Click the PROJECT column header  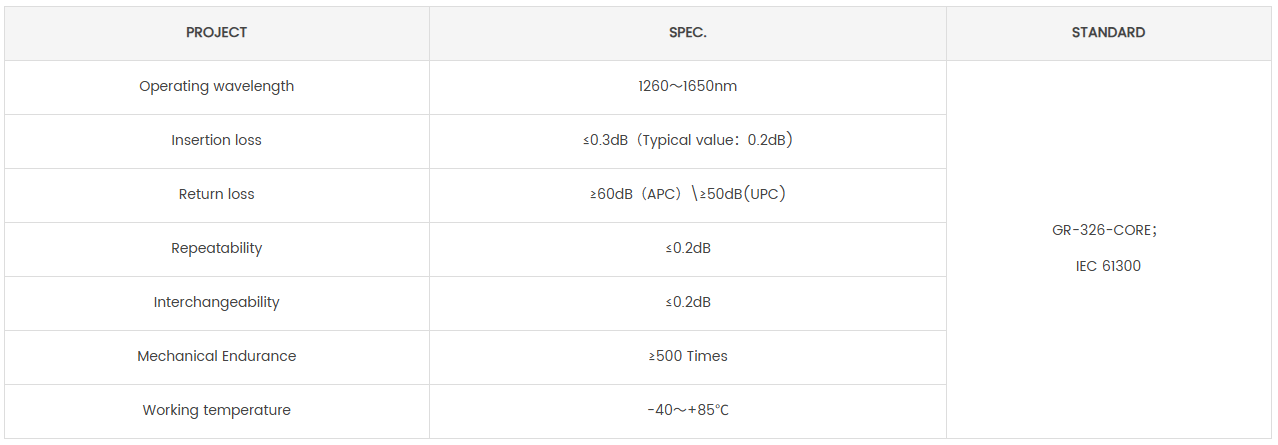216,32
